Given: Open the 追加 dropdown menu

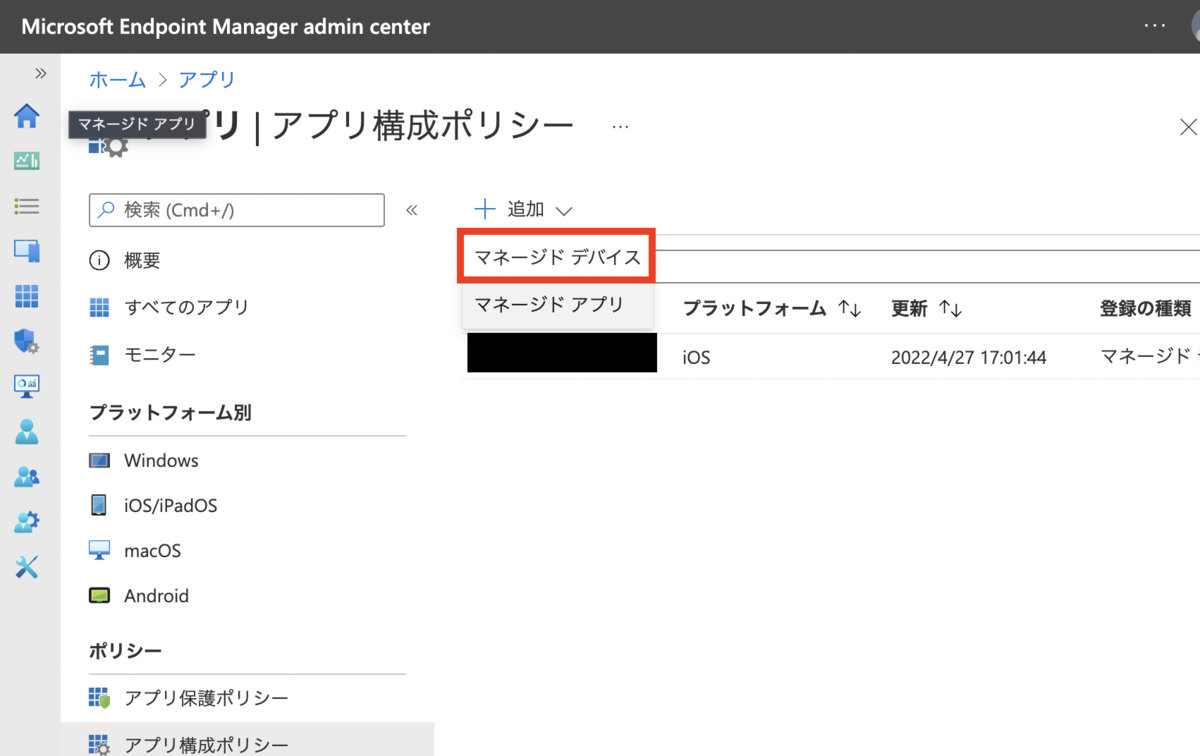Looking at the screenshot, I should [524, 209].
